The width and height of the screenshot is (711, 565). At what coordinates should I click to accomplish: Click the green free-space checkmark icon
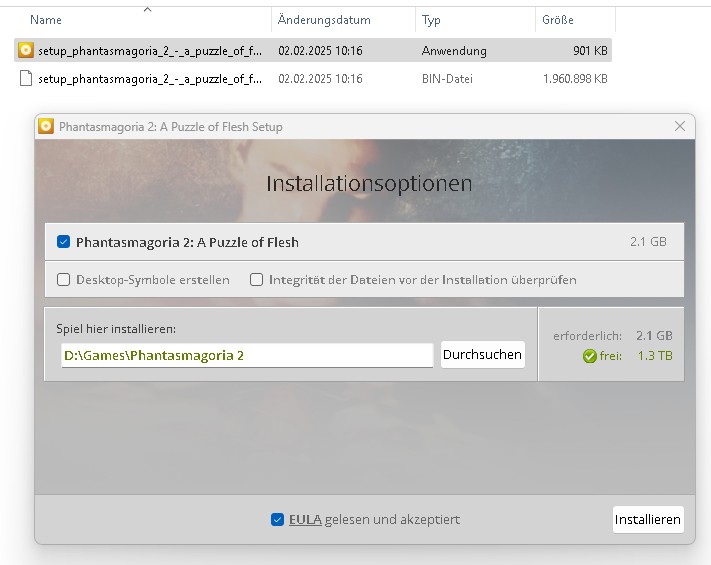pyautogui.click(x=589, y=356)
